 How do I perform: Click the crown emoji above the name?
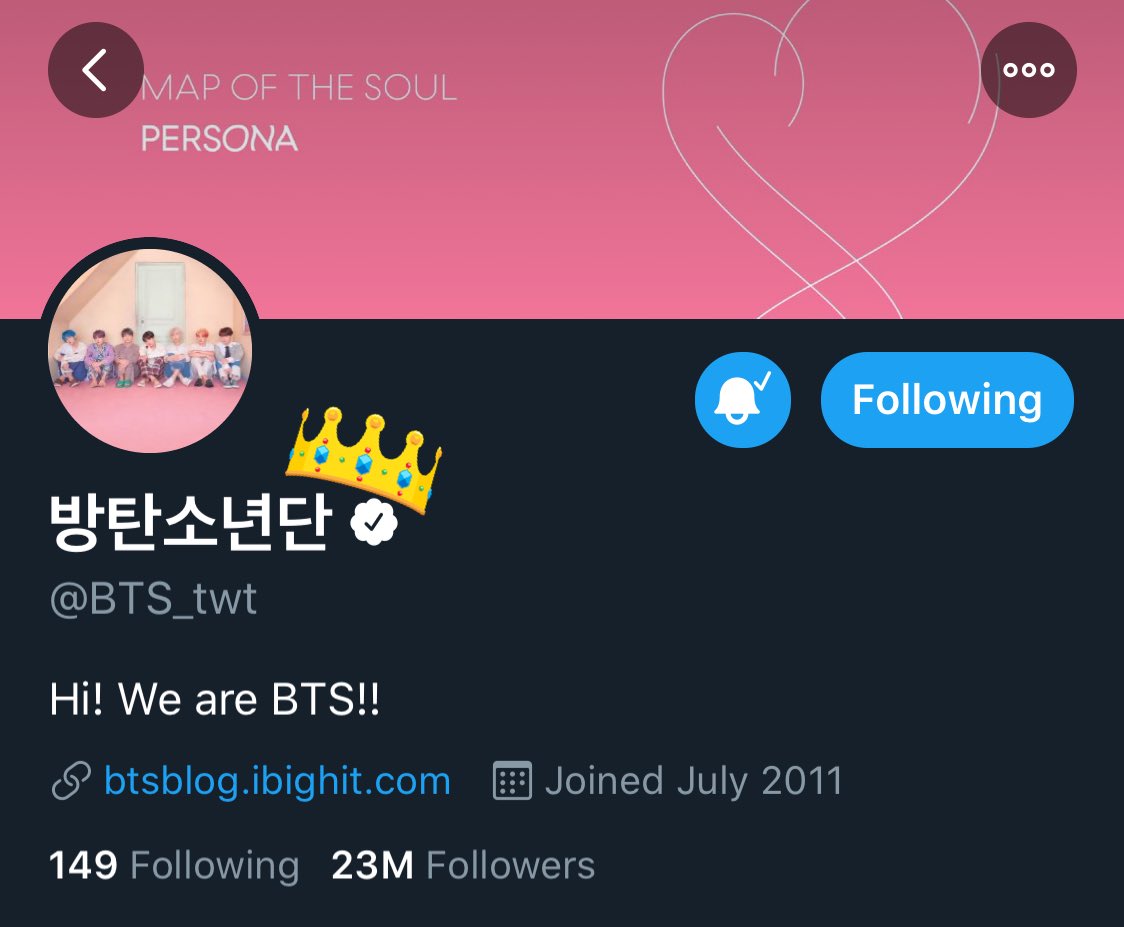click(x=363, y=459)
